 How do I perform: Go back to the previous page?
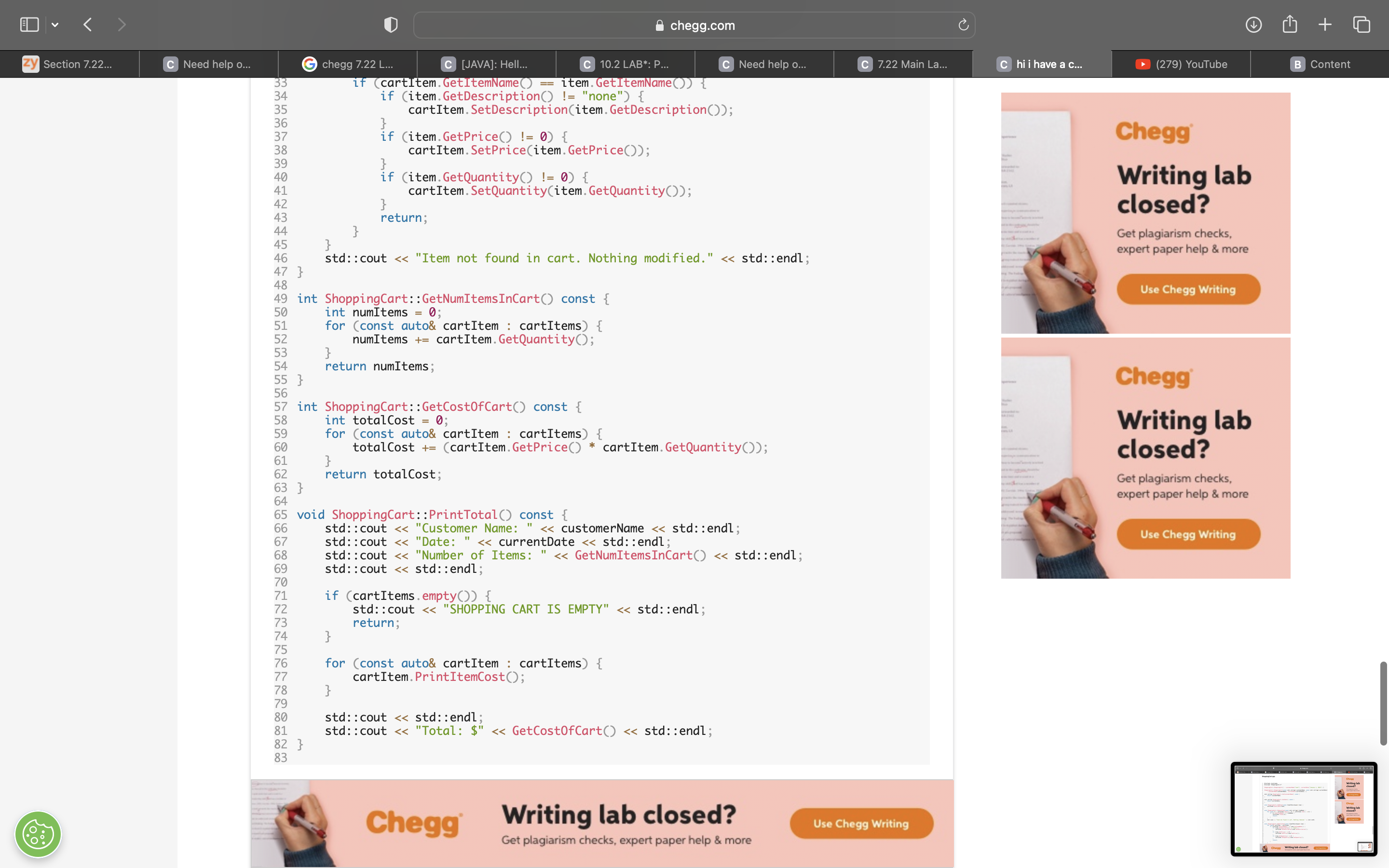coord(87,24)
